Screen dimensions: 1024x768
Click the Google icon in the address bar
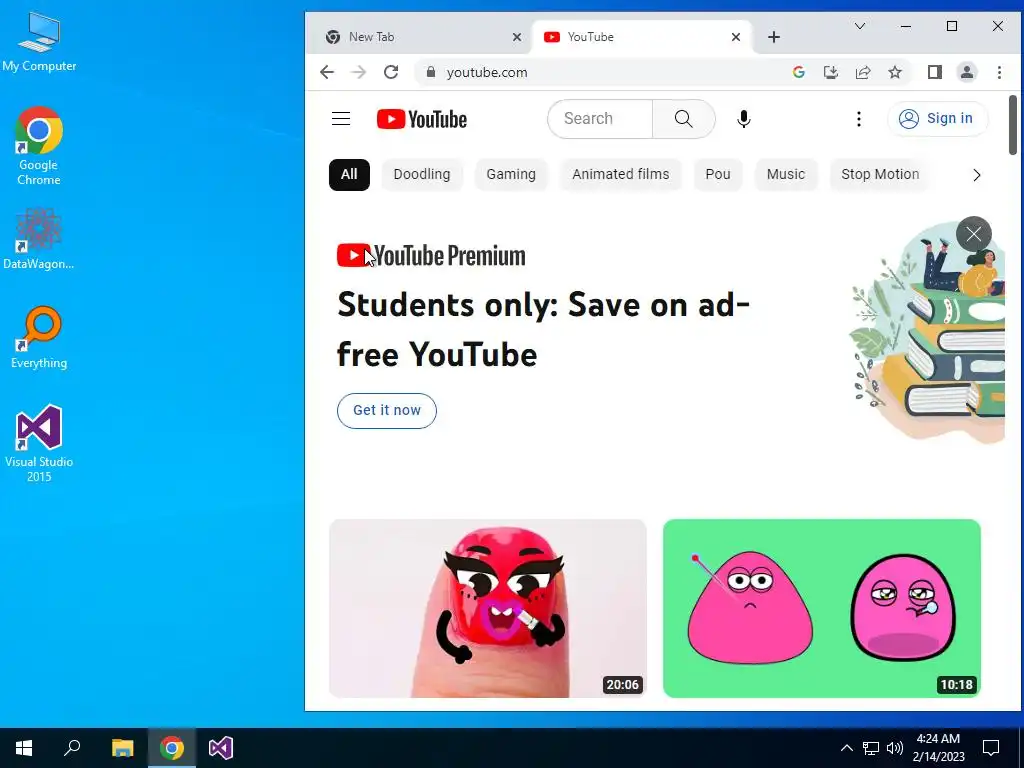[x=798, y=72]
